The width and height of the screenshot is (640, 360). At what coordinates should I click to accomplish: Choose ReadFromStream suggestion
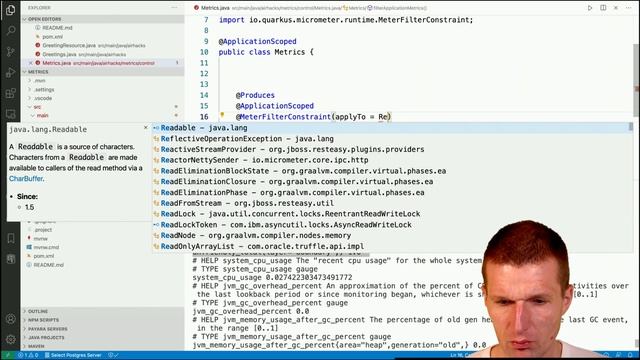tap(392, 203)
